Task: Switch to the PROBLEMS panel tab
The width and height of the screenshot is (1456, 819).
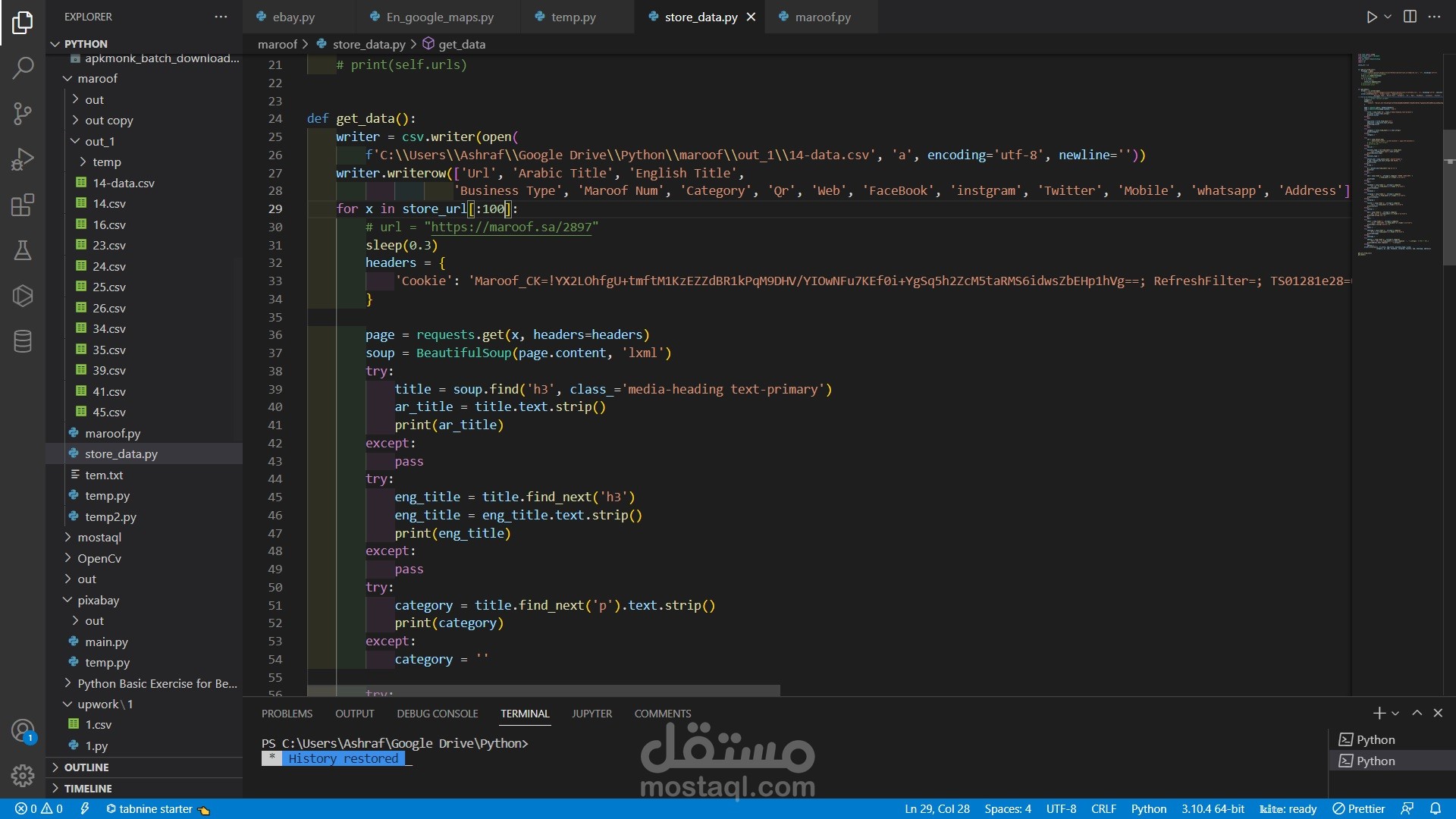Action: pyautogui.click(x=287, y=714)
